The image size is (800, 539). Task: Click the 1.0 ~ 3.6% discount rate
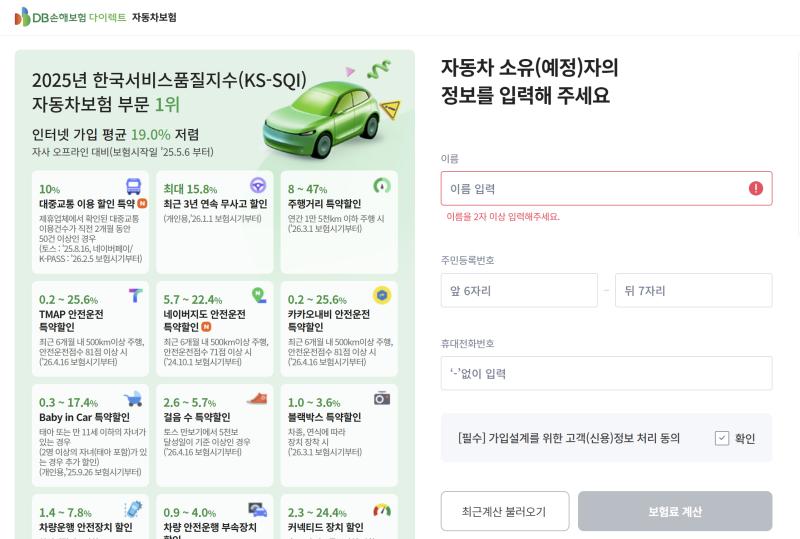coord(314,403)
